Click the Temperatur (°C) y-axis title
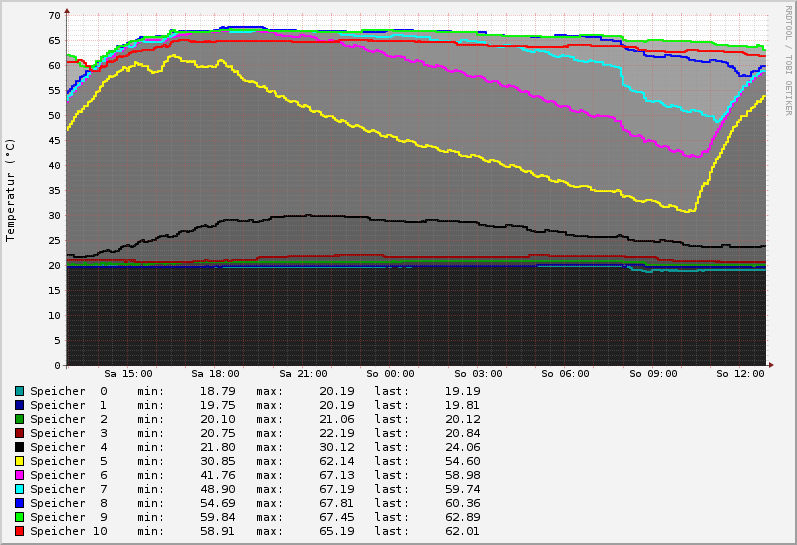The width and height of the screenshot is (797, 545). click(x=11, y=190)
